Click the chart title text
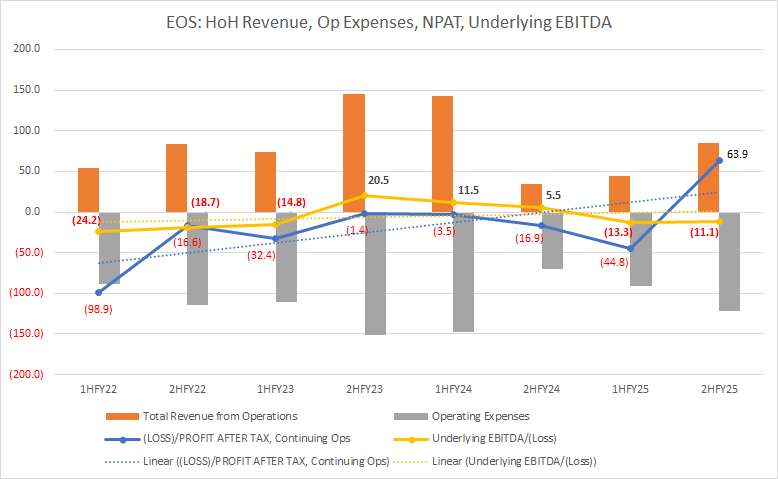 [389, 22]
